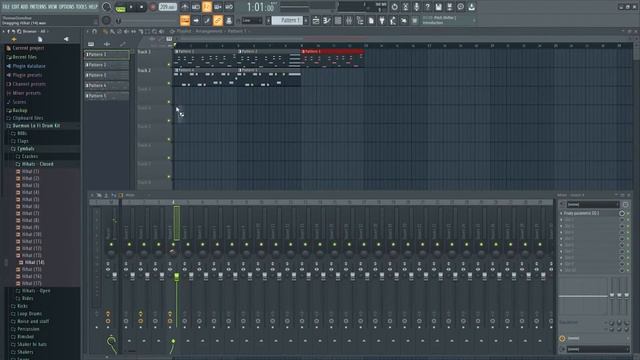Expand Plugin database folder

pos(29,66)
